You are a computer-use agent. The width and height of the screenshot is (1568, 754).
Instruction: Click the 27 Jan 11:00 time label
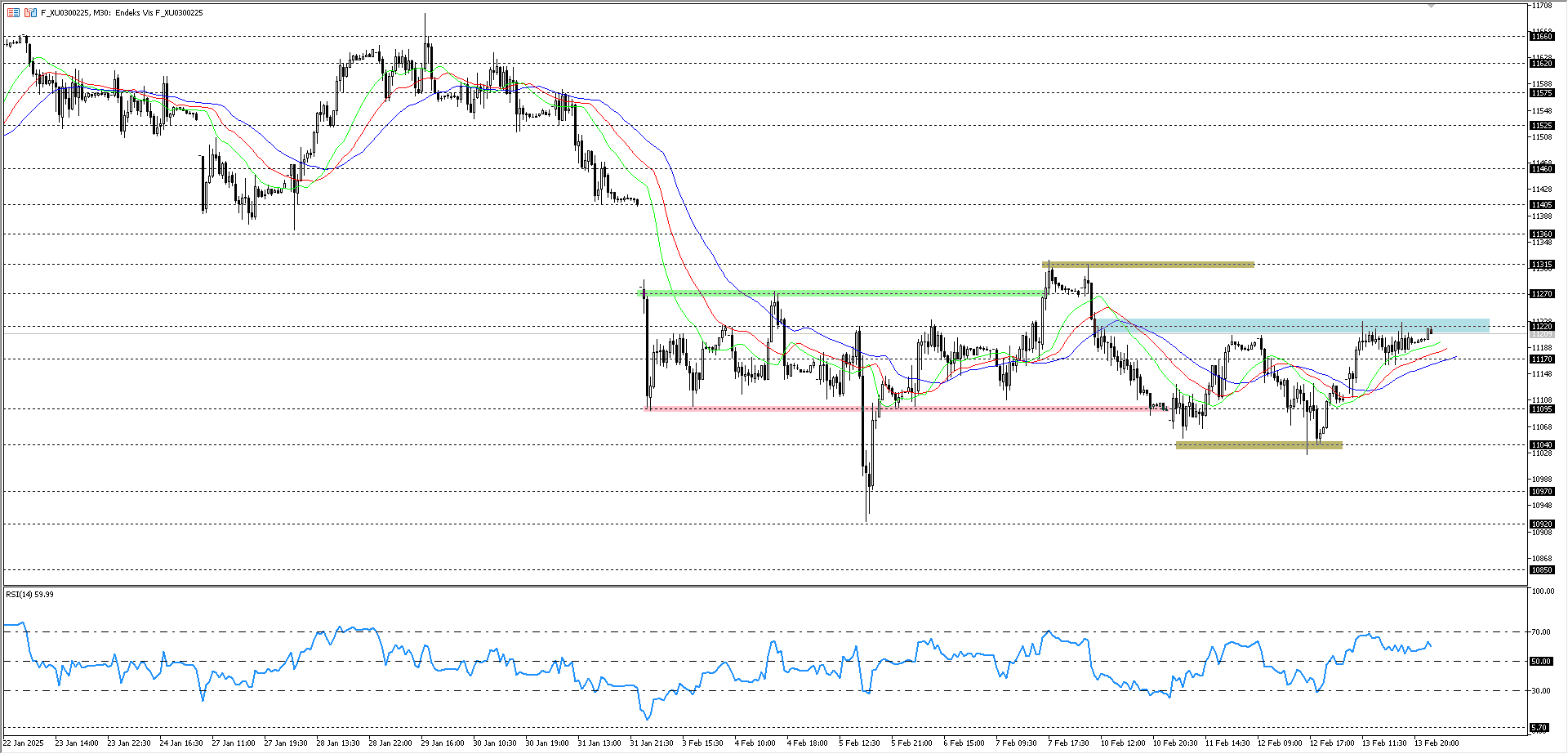(234, 743)
